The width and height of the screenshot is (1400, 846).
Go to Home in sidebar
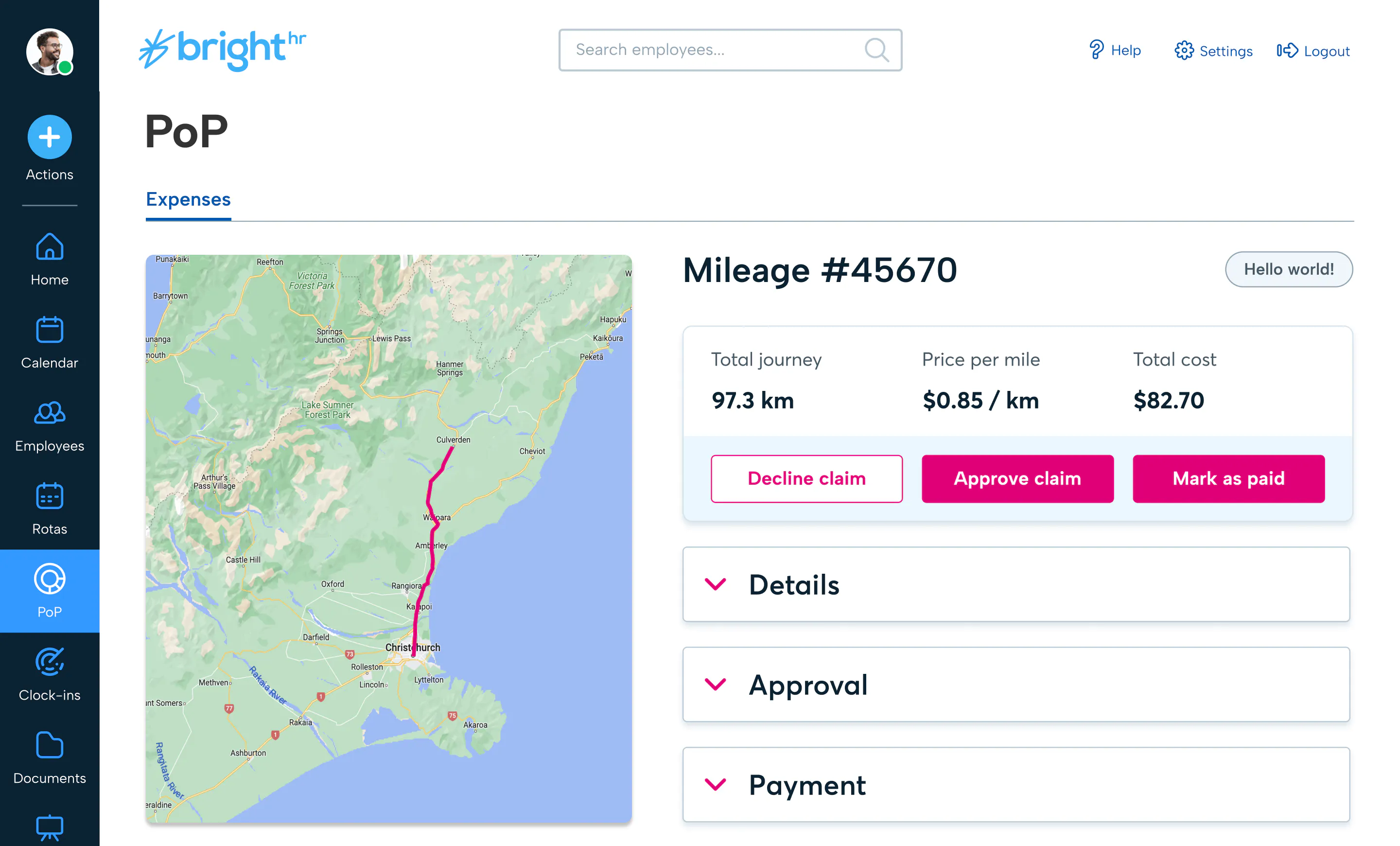coord(50,260)
